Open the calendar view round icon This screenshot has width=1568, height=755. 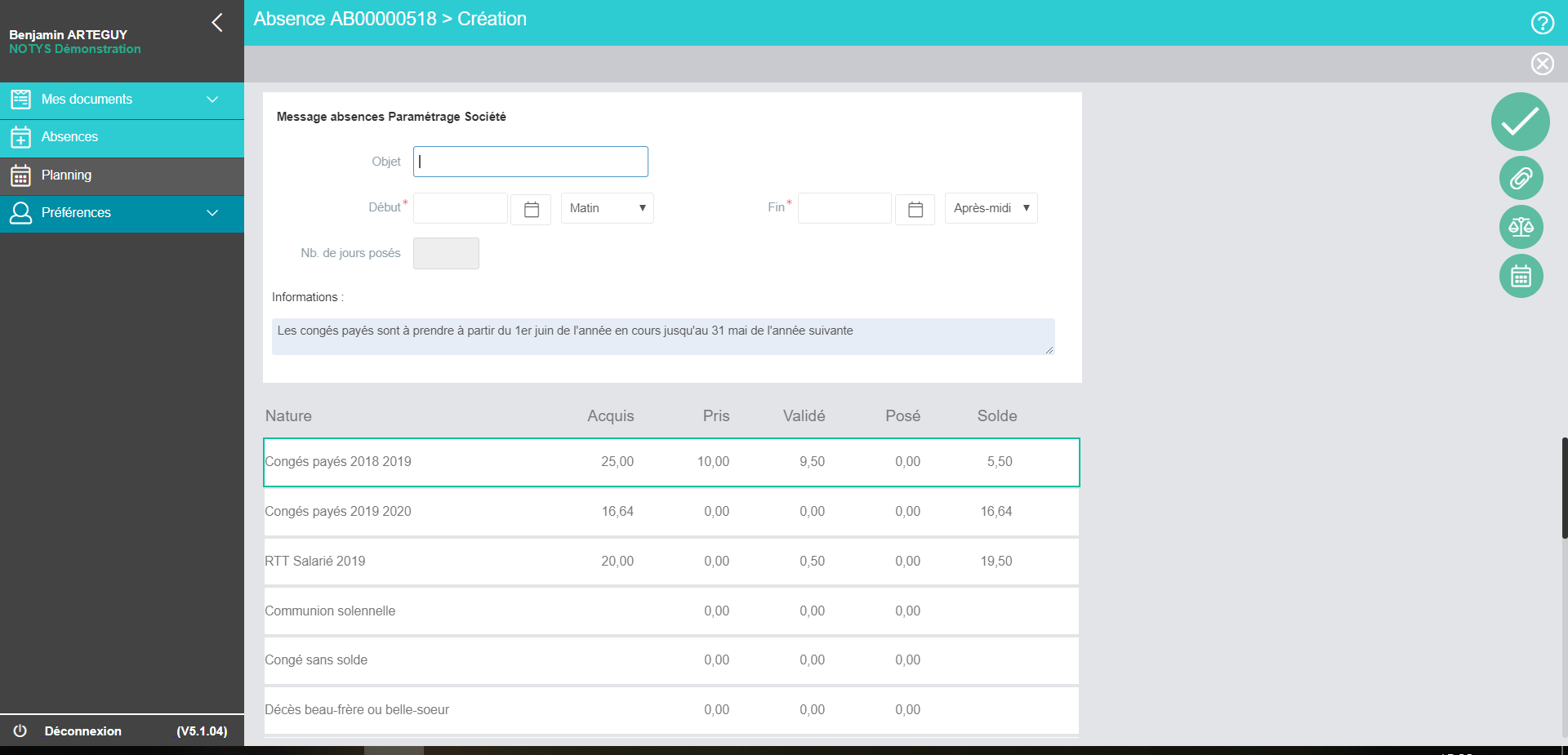pos(1521,276)
